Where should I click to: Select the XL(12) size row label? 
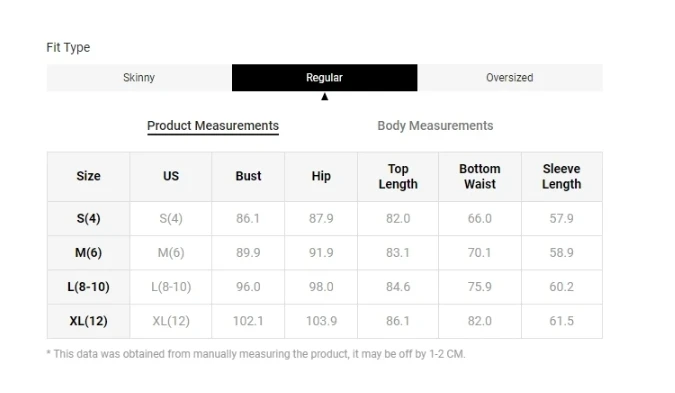[x=88, y=321]
